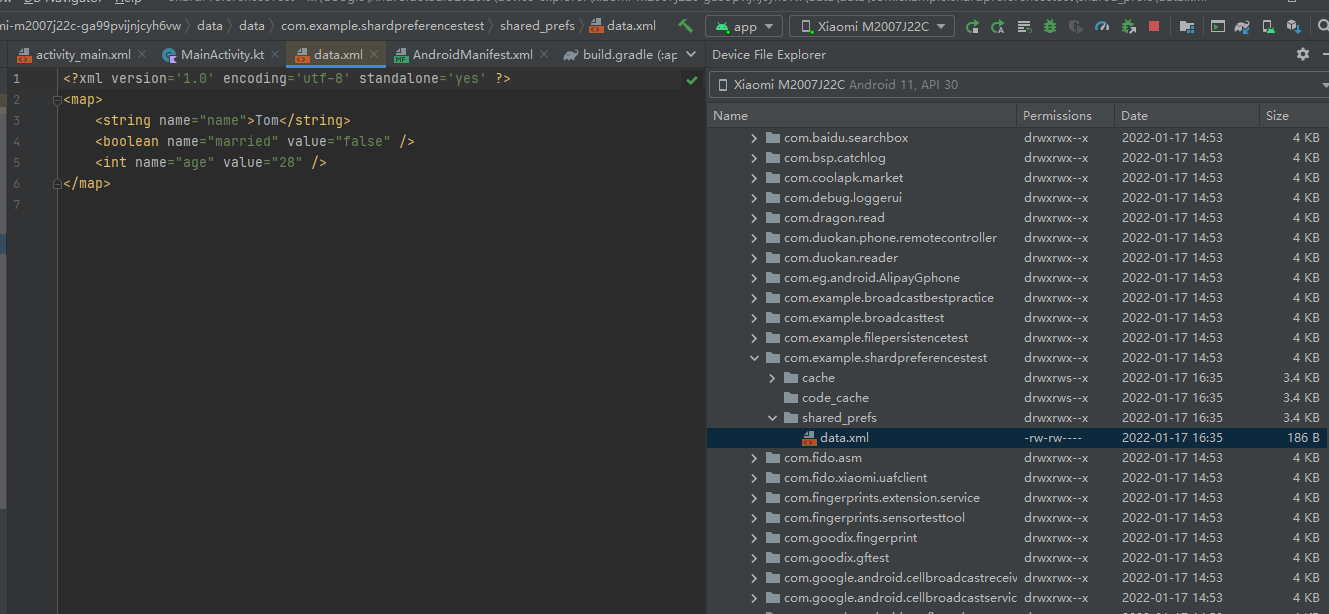This screenshot has height=614, width=1329.
Task: Click the red Stop button
Action: coord(1154,27)
